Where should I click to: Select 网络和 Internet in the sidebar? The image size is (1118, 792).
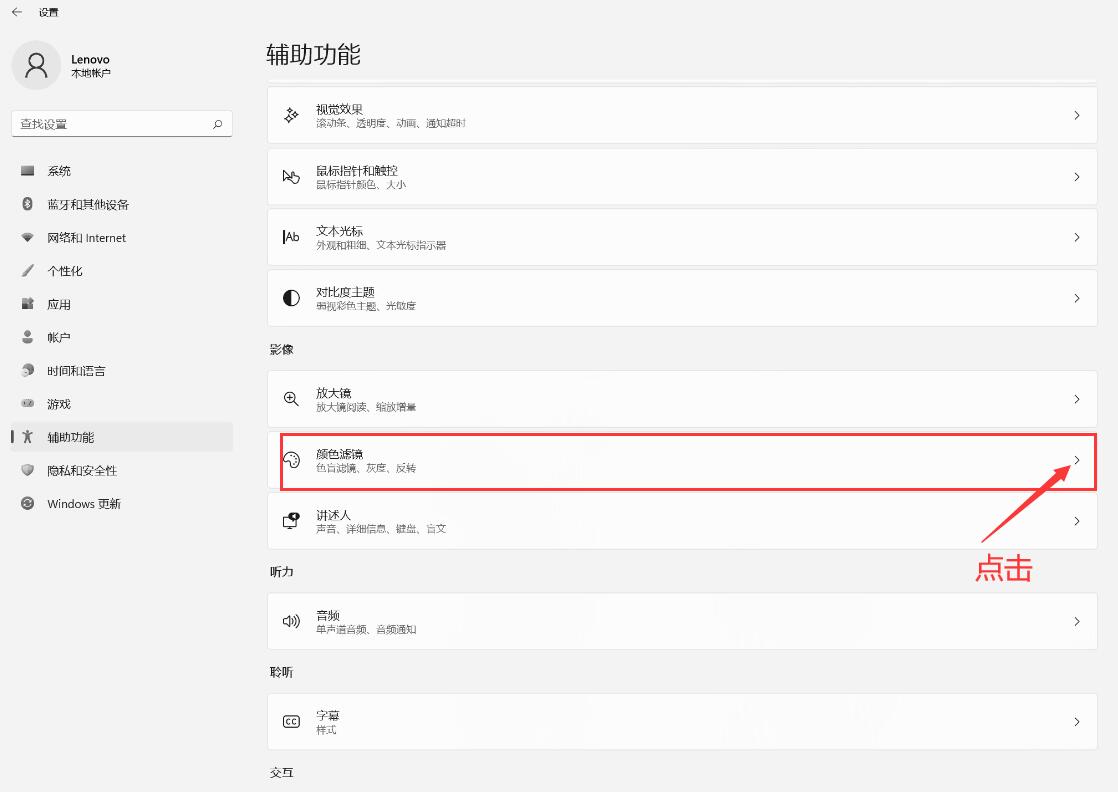[86, 238]
